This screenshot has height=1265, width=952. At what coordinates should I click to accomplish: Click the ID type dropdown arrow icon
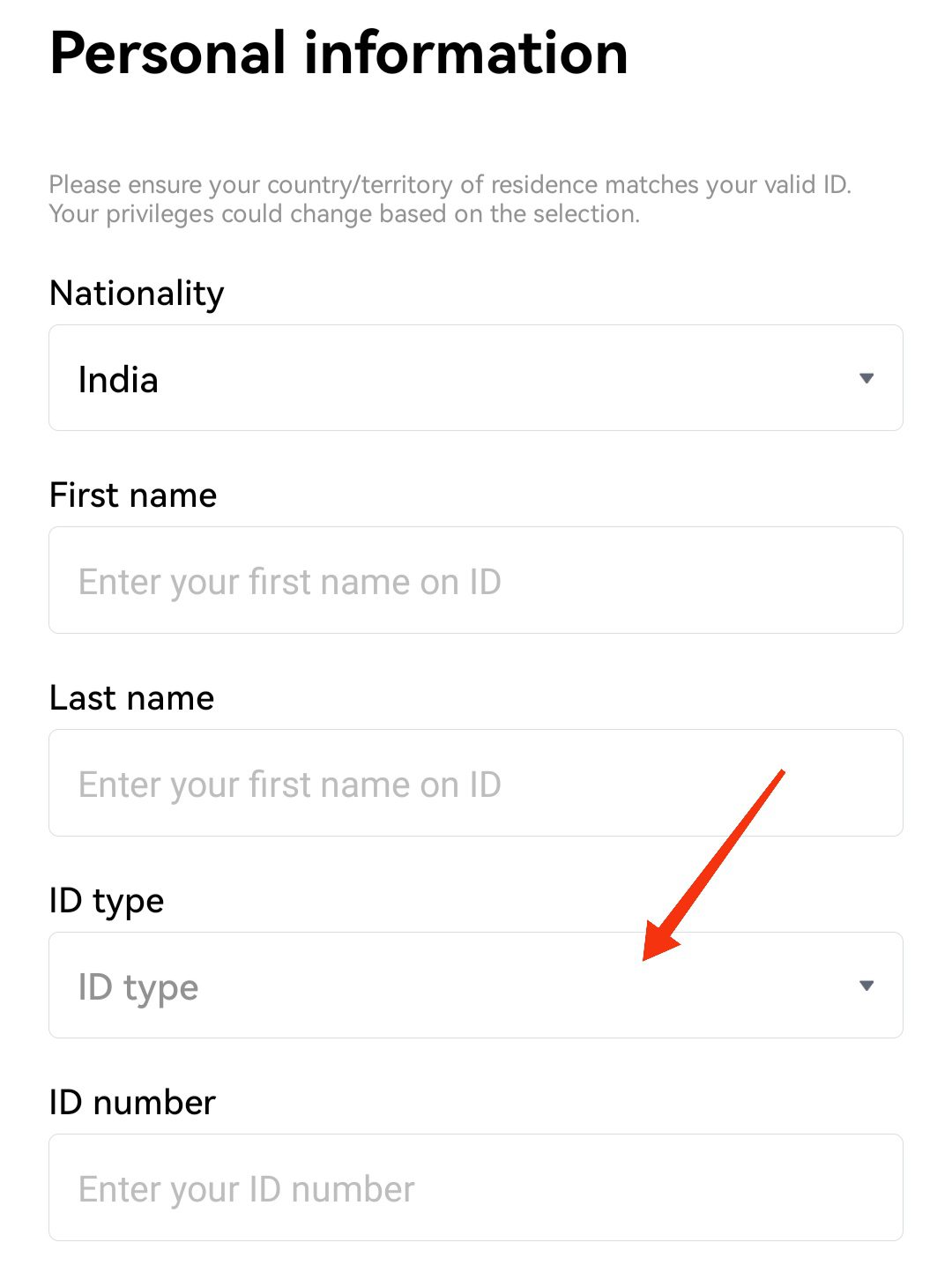click(x=866, y=986)
